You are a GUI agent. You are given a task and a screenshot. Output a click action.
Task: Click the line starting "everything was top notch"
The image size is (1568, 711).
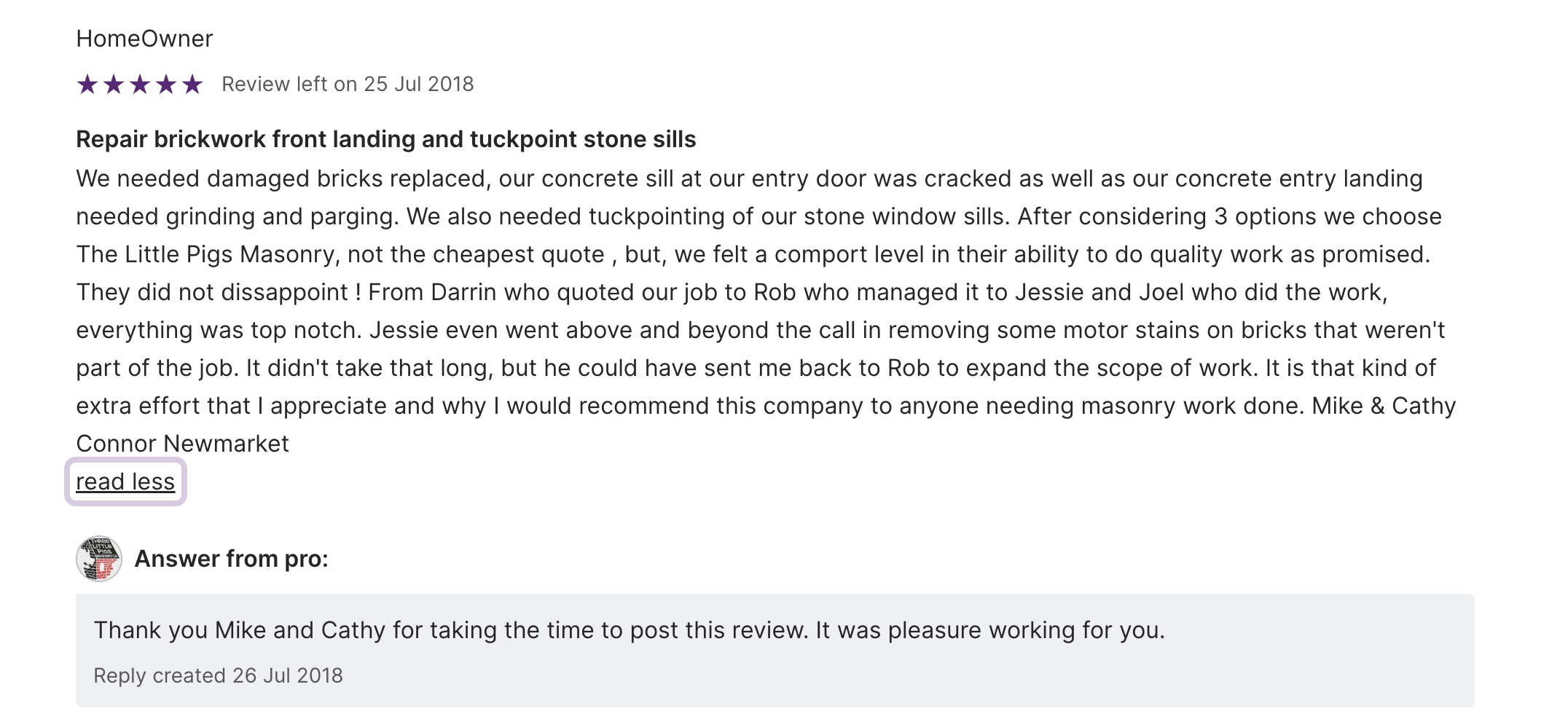coord(760,330)
